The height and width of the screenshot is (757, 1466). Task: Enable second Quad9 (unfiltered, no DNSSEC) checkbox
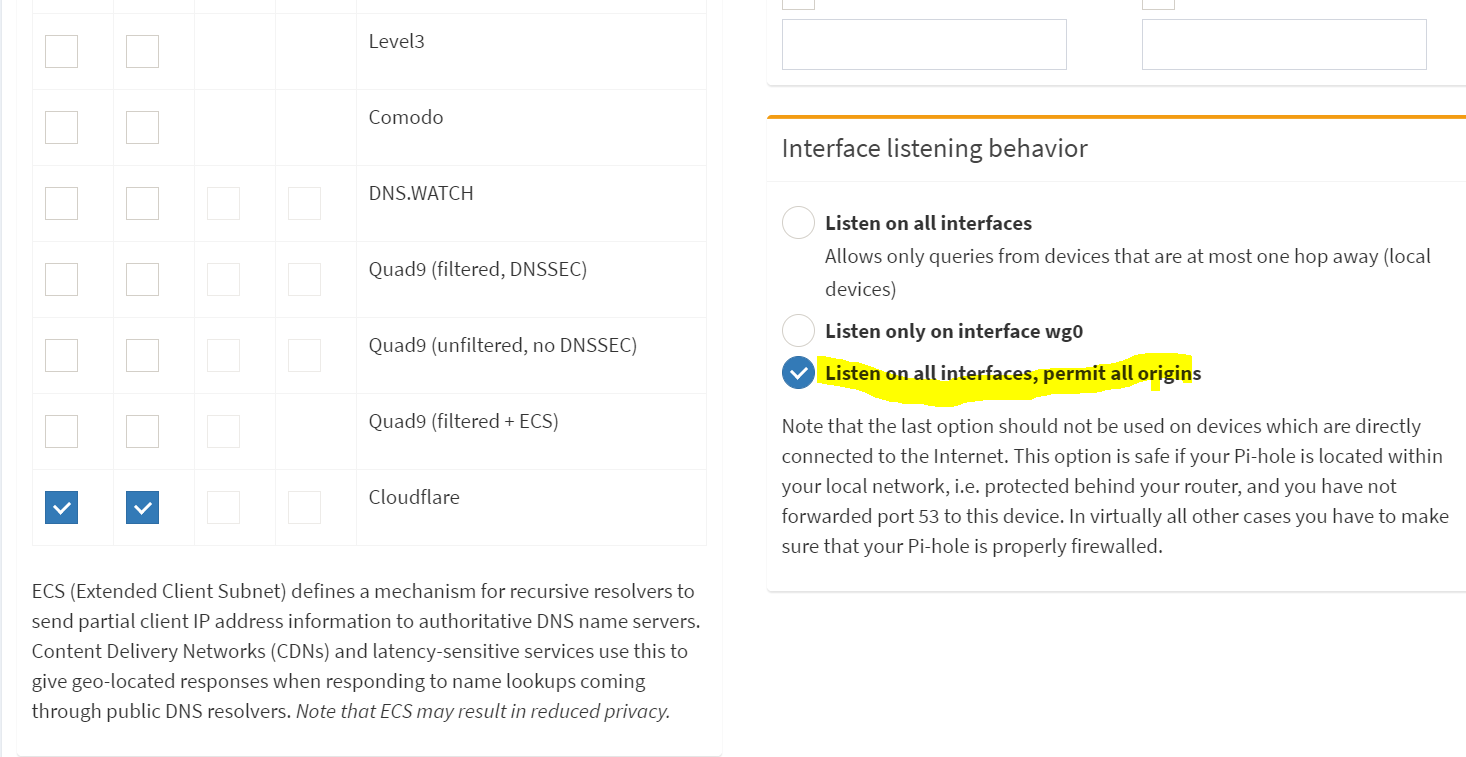click(x=142, y=355)
